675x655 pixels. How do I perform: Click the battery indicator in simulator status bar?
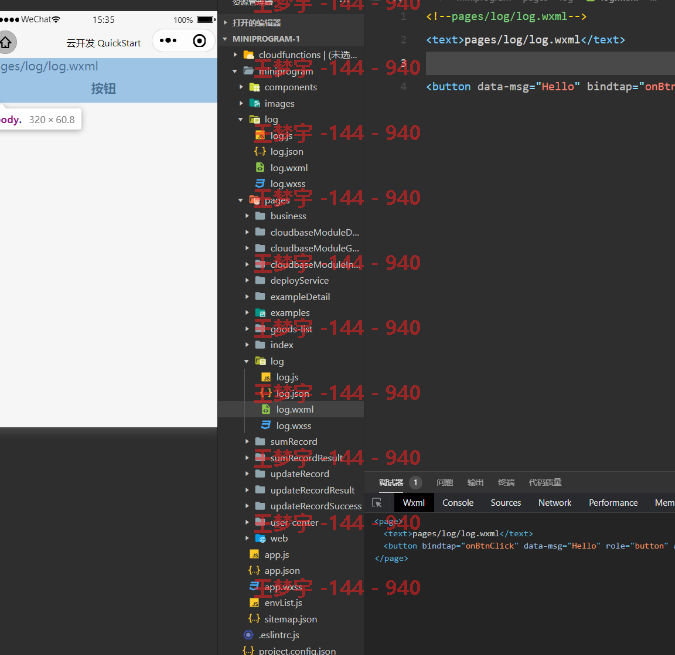coord(206,20)
